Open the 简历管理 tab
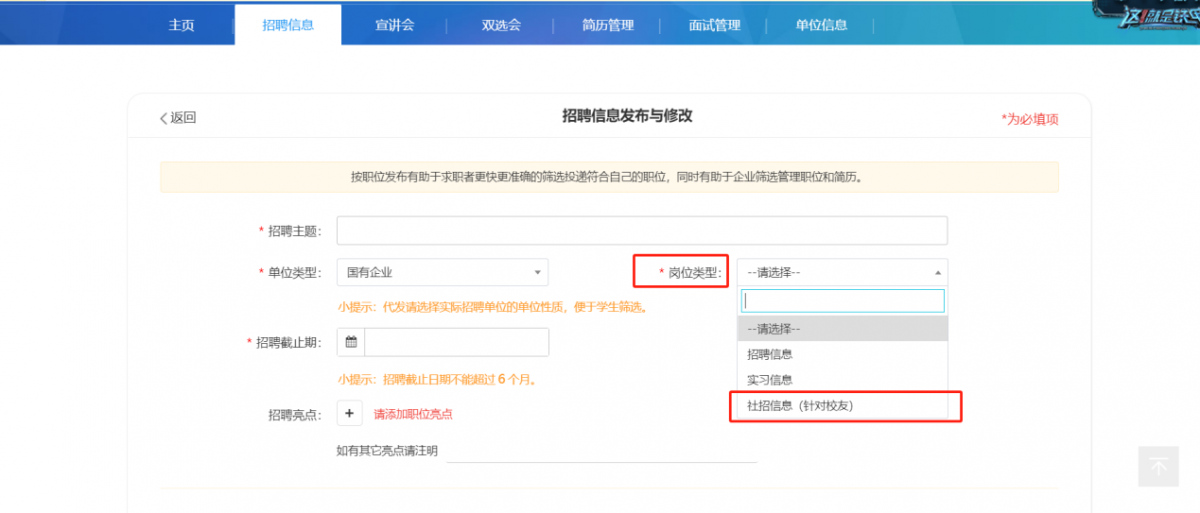The image size is (1200, 513). [608, 25]
